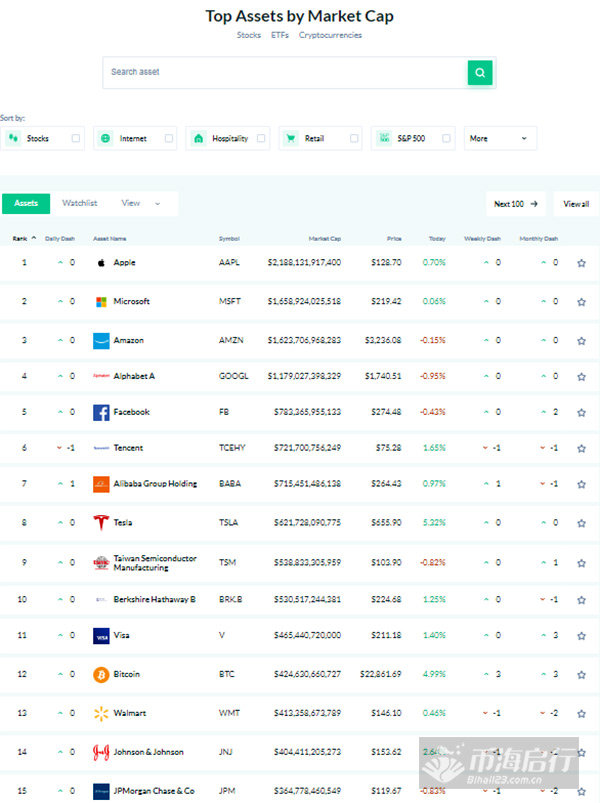Star the Tencent row as favorite
The image size is (600, 803).
coord(582,449)
